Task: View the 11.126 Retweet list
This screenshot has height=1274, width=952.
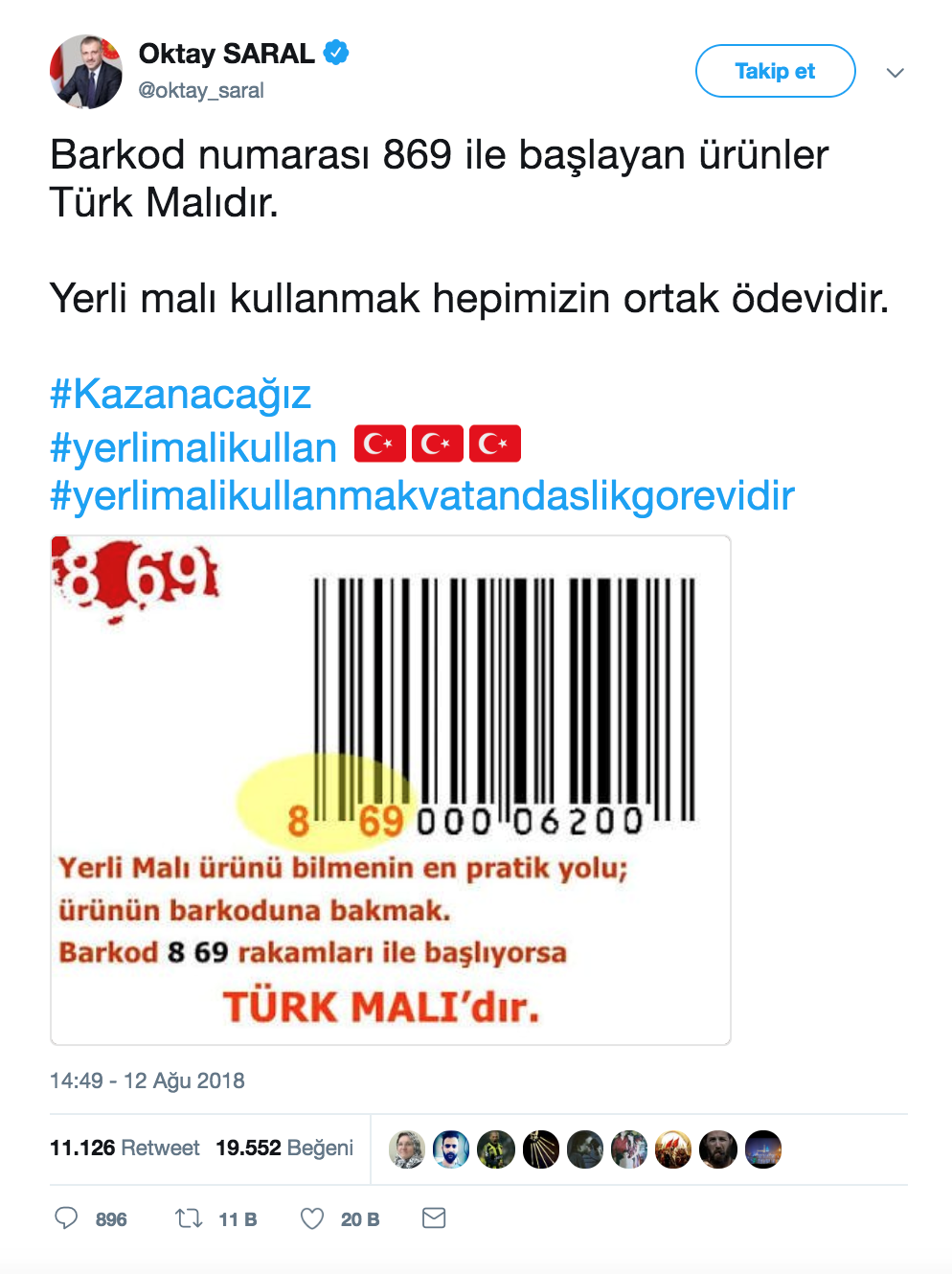Action: pos(125,1148)
